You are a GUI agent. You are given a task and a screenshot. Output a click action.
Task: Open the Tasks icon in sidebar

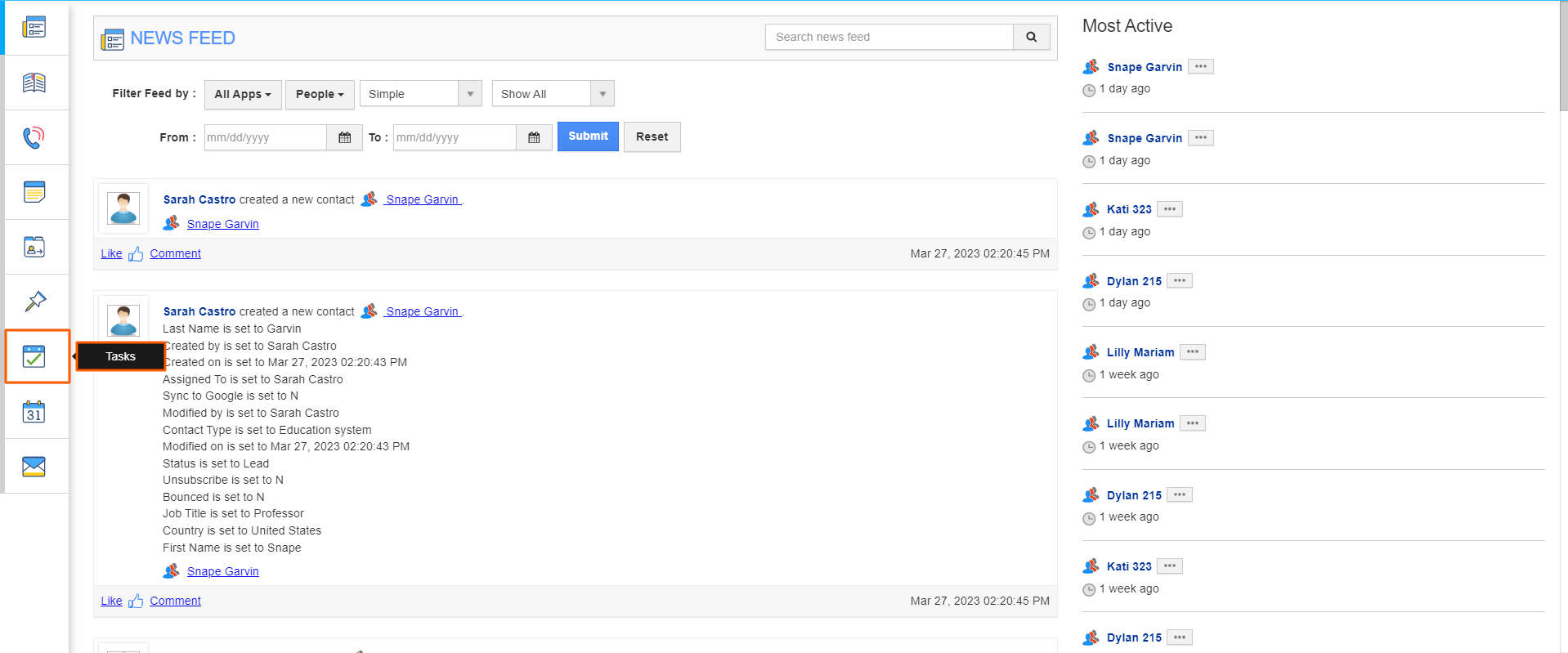[34, 356]
